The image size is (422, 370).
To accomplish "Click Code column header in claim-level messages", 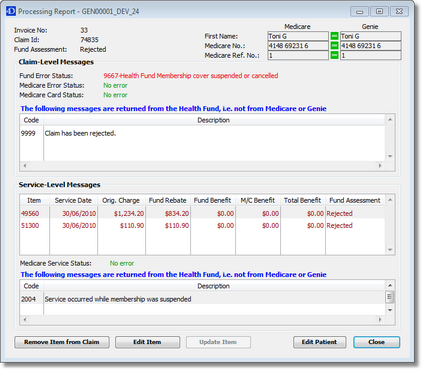I will [x=31, y=120].
